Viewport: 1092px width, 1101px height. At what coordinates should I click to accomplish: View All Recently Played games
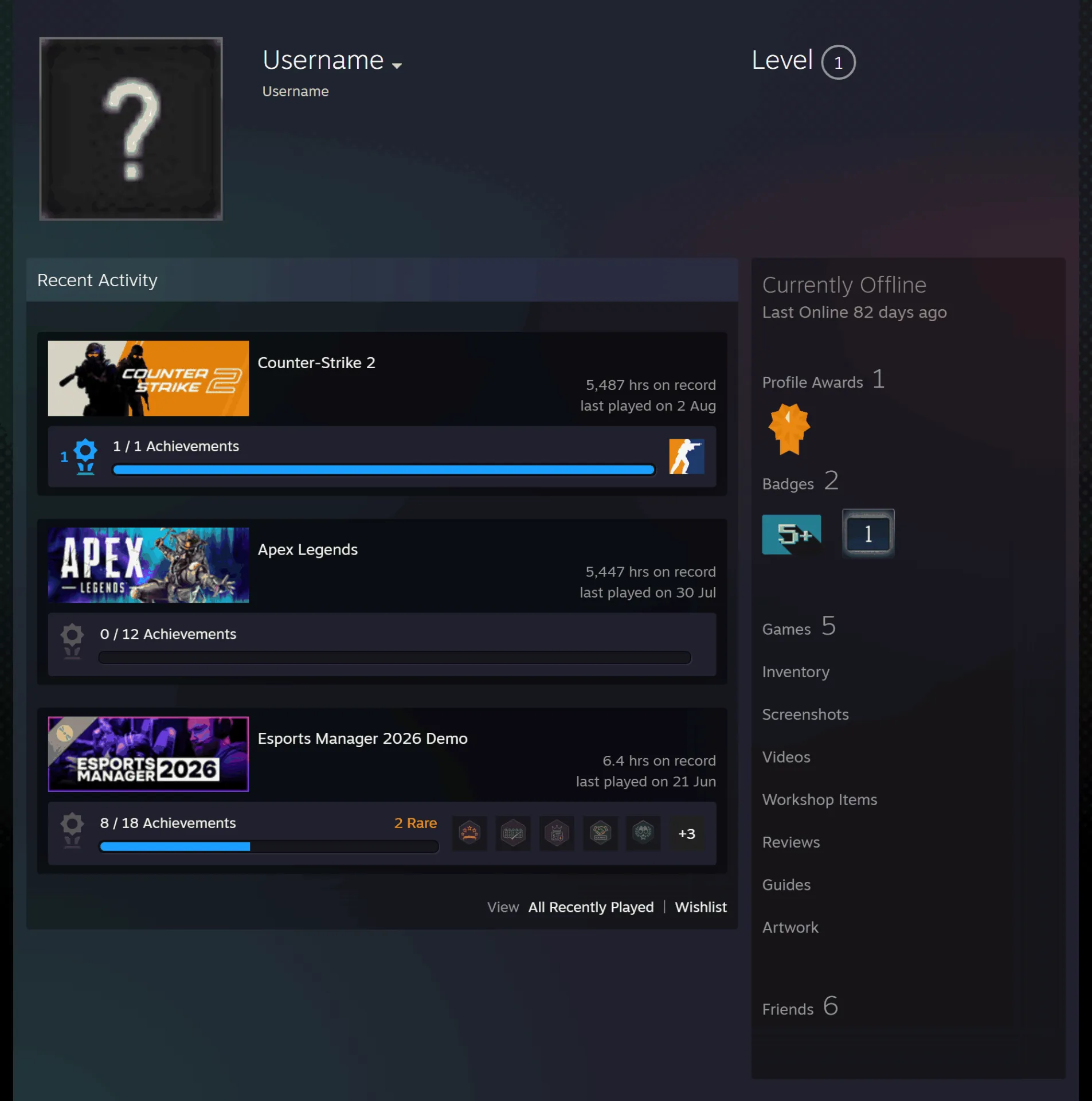click(x=591, y=907)
